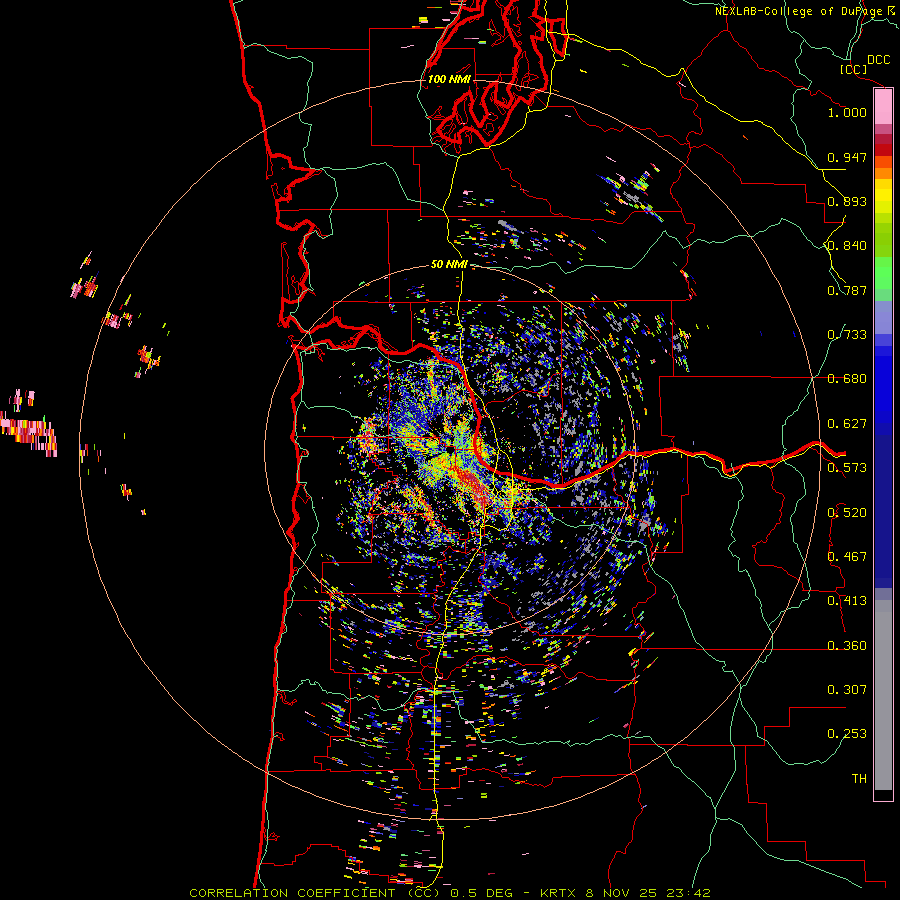Screen dimensions: 900x900
Task: Click the 0.307 color scale value
Action: pos(847,690)
